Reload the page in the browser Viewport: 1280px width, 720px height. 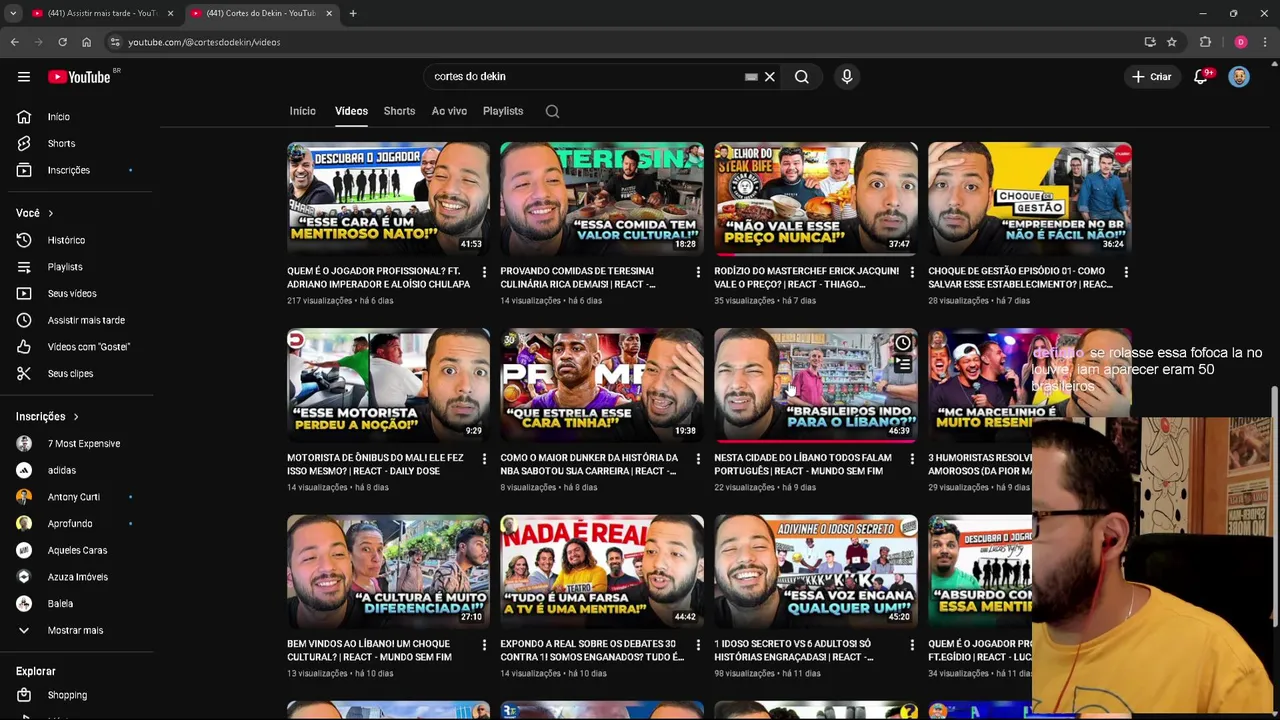pos(62,42)
